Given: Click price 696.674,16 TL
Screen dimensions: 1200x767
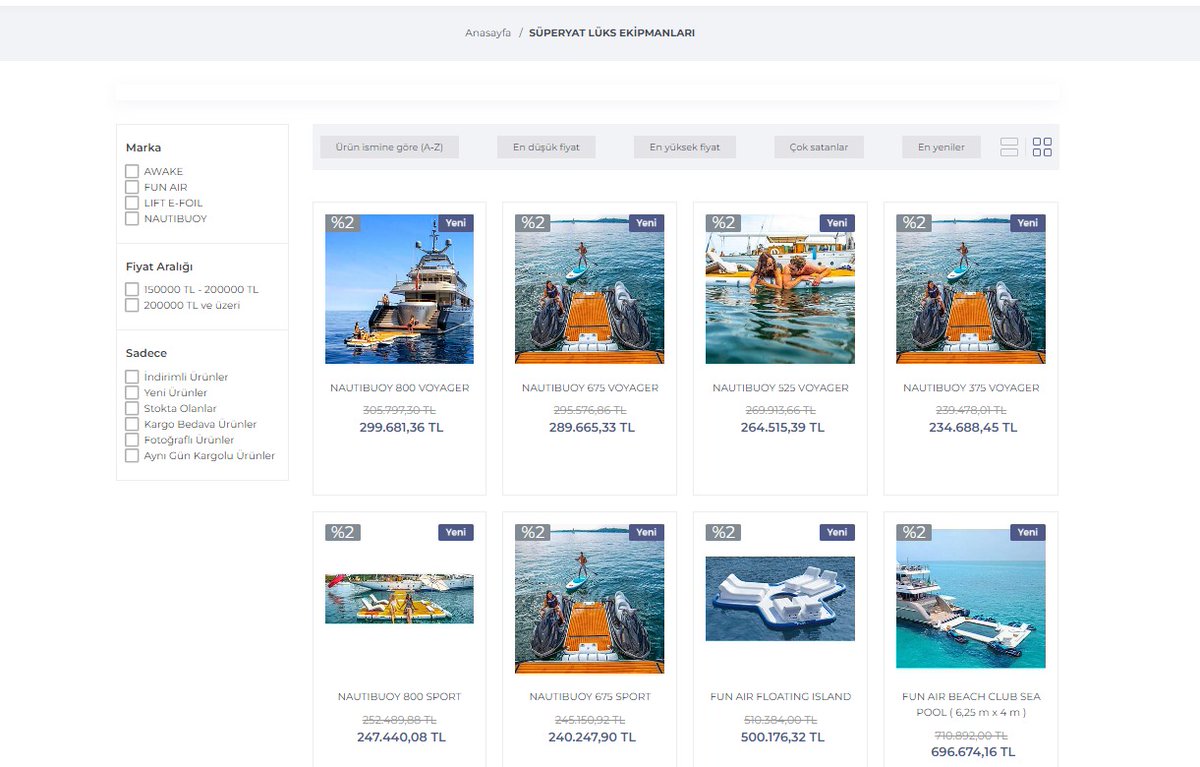Looking at the screenshot, I should [973, 752].
